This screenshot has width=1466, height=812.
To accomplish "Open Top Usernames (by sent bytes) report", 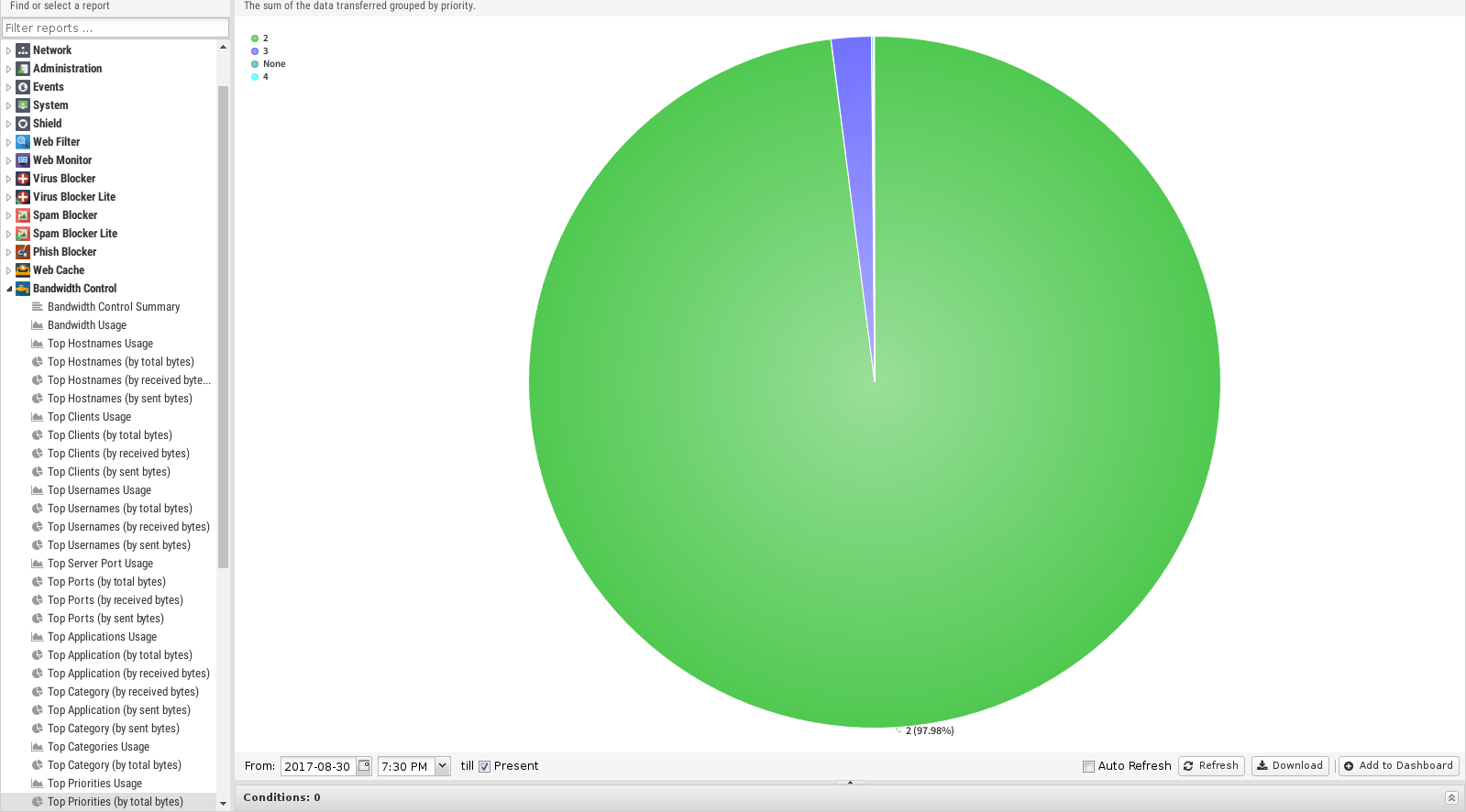I will 119,545.
